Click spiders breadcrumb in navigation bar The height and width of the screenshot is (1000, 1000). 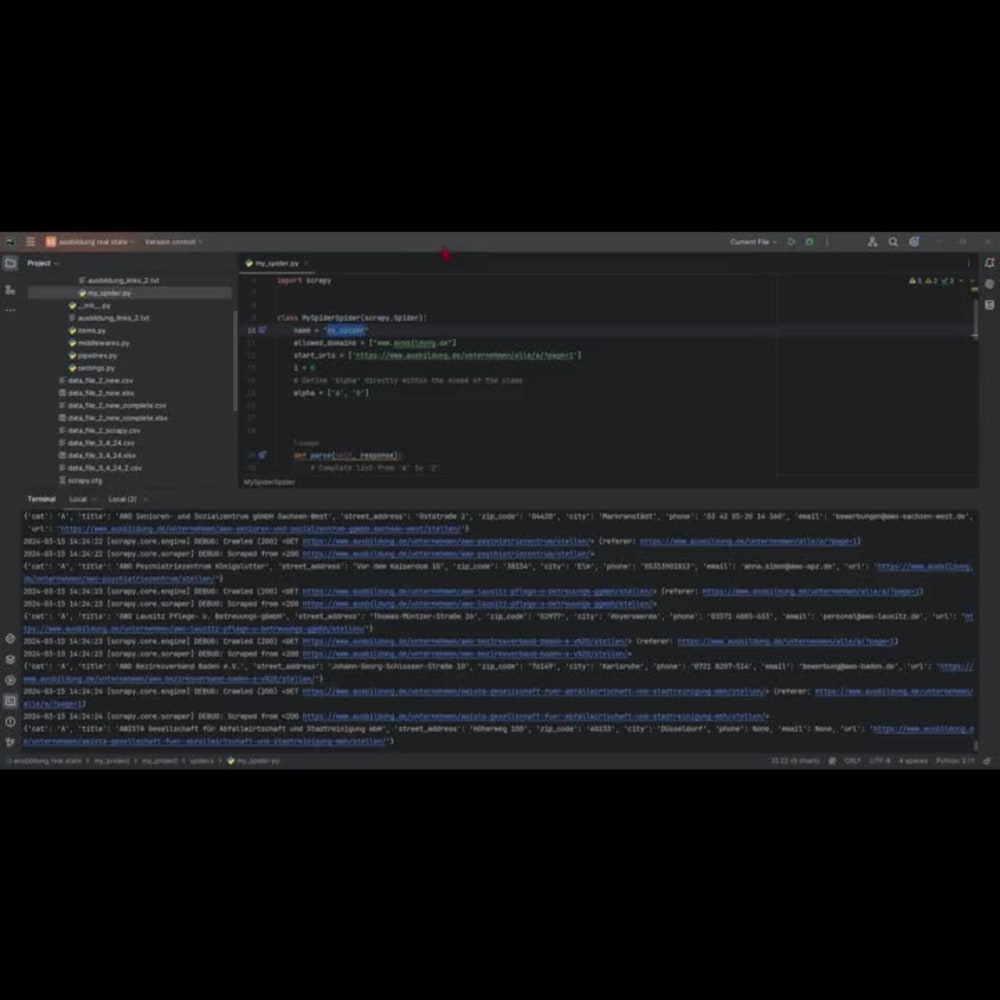pyautogui.click(x=202, y=761)
